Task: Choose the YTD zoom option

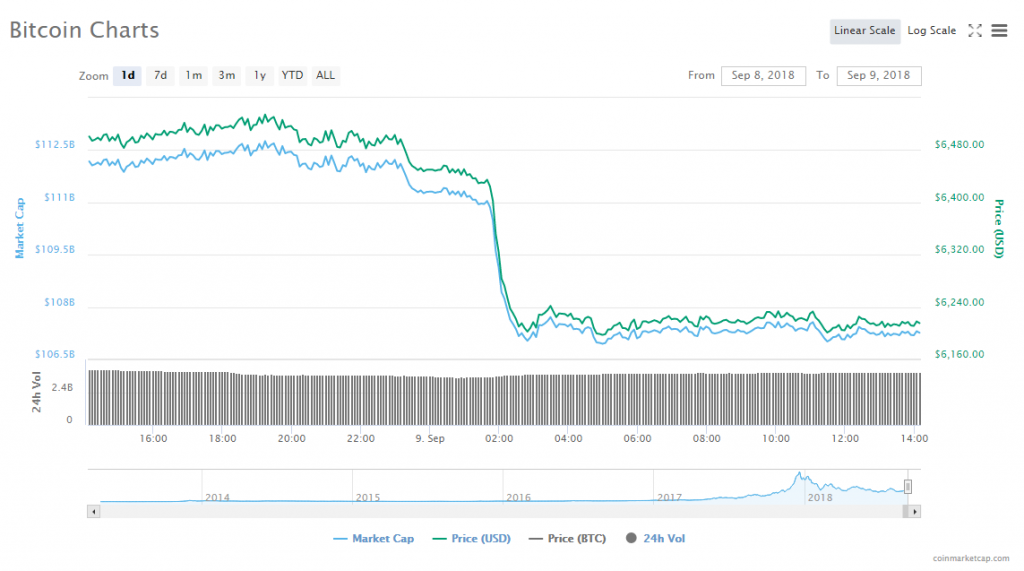Action: [292, 76]
